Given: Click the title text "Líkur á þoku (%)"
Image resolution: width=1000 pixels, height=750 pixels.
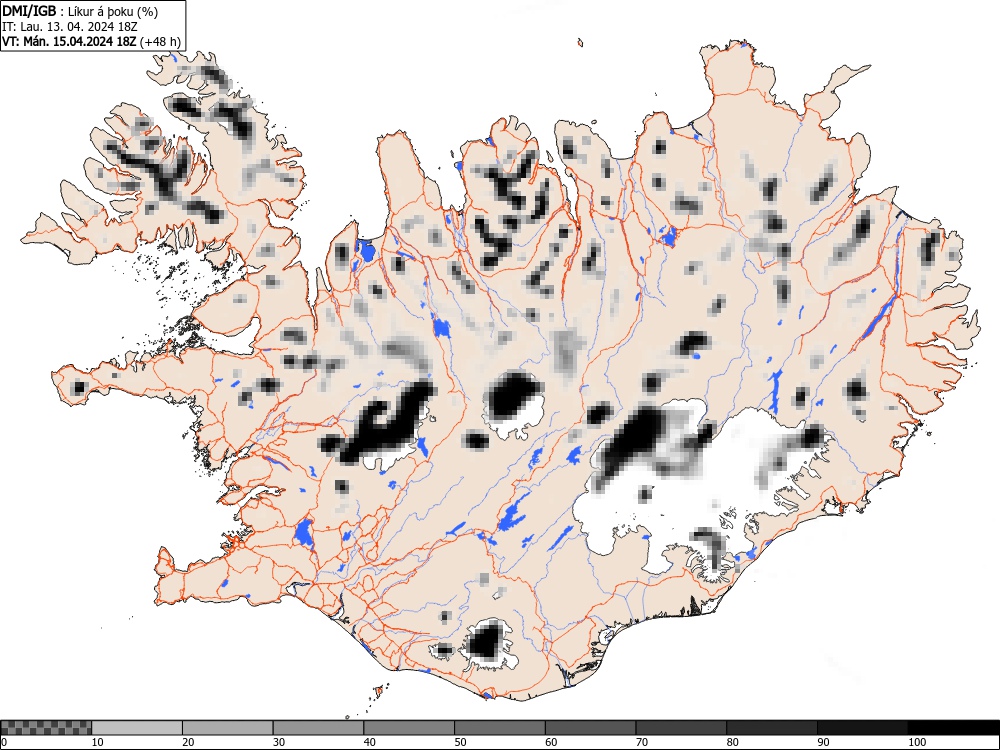Looking at the screenshot, I should pos(114,11).
